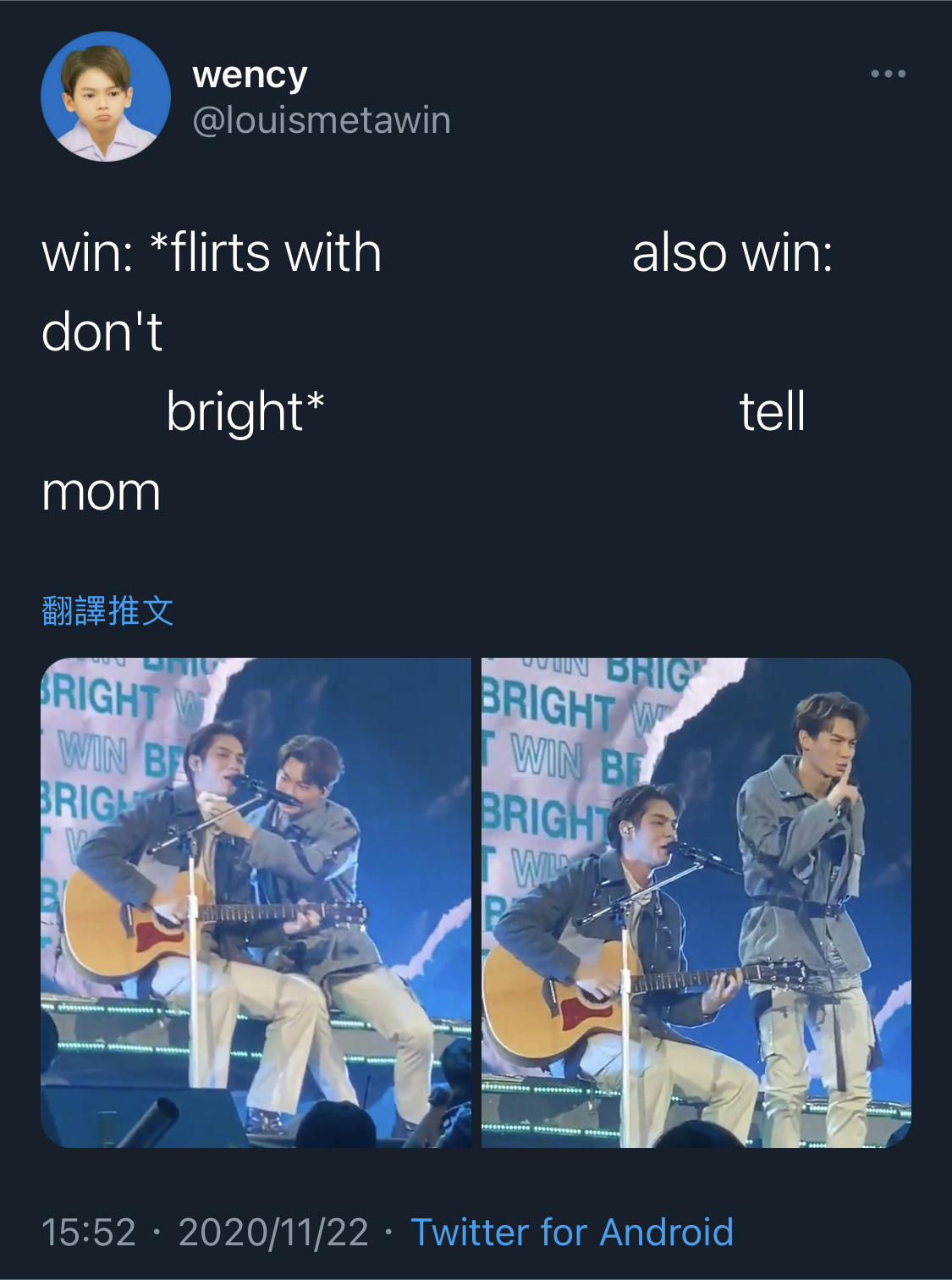Tap the word don't in the tweet
This screenshot has width=952, height=1280.
tap(102, 331)
